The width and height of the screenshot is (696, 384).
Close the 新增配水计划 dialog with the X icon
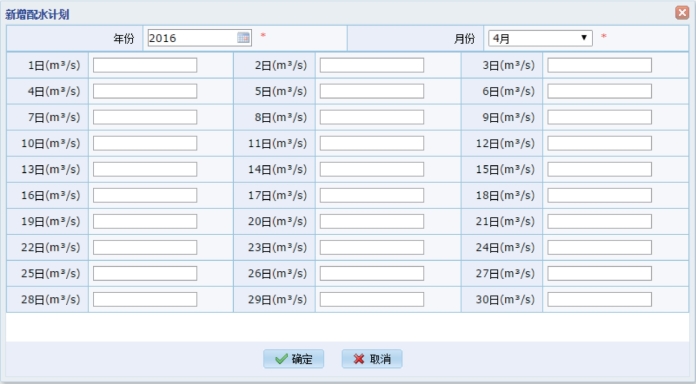coord(682,12)
